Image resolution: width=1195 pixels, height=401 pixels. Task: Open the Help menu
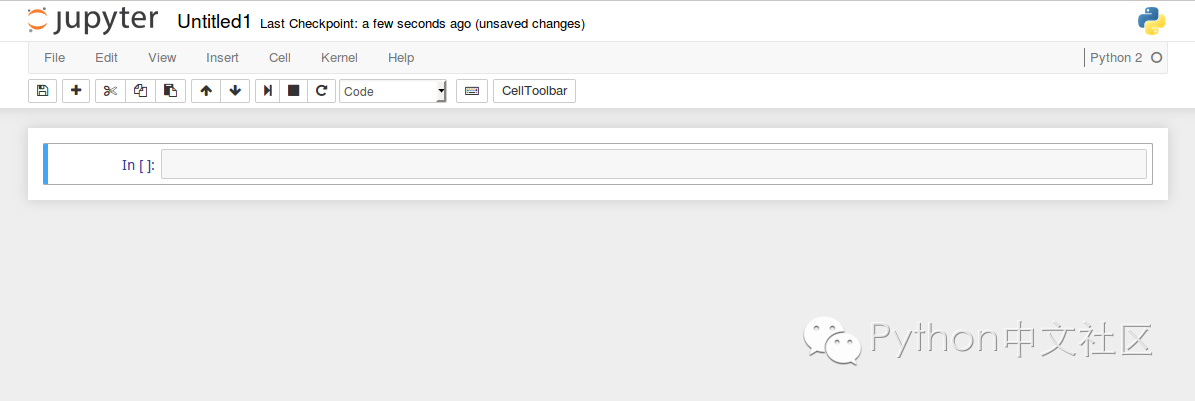pos(401,58)
